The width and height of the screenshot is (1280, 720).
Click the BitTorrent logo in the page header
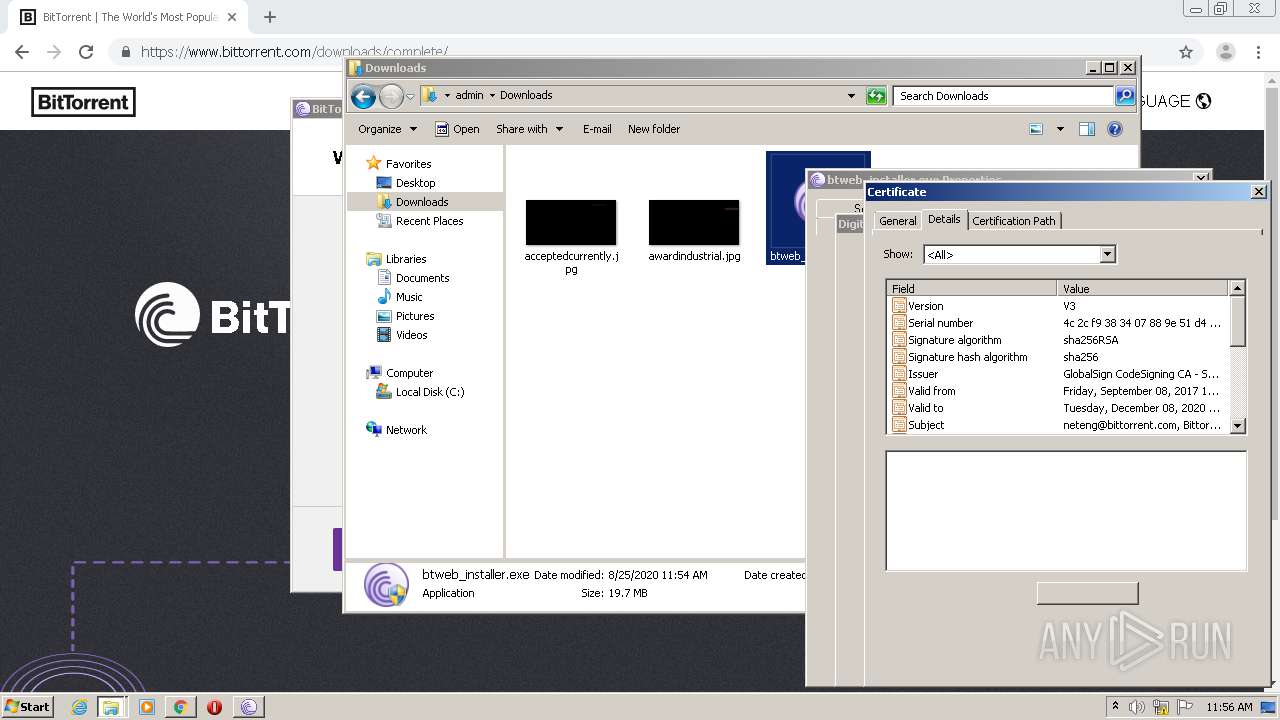click(83, 102)
